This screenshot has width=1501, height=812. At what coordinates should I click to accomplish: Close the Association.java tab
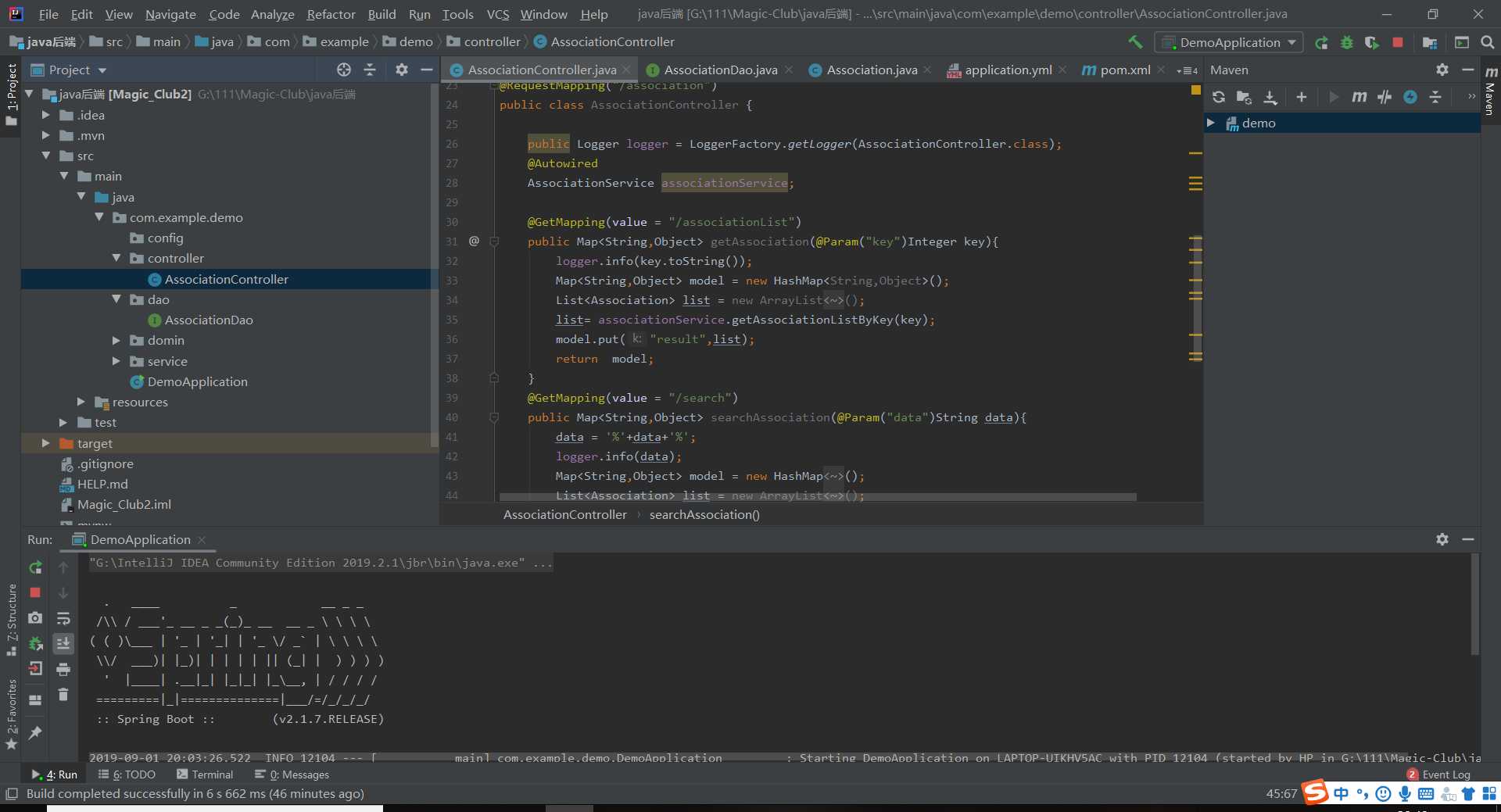pyautogui.click(x=927, y=70)
